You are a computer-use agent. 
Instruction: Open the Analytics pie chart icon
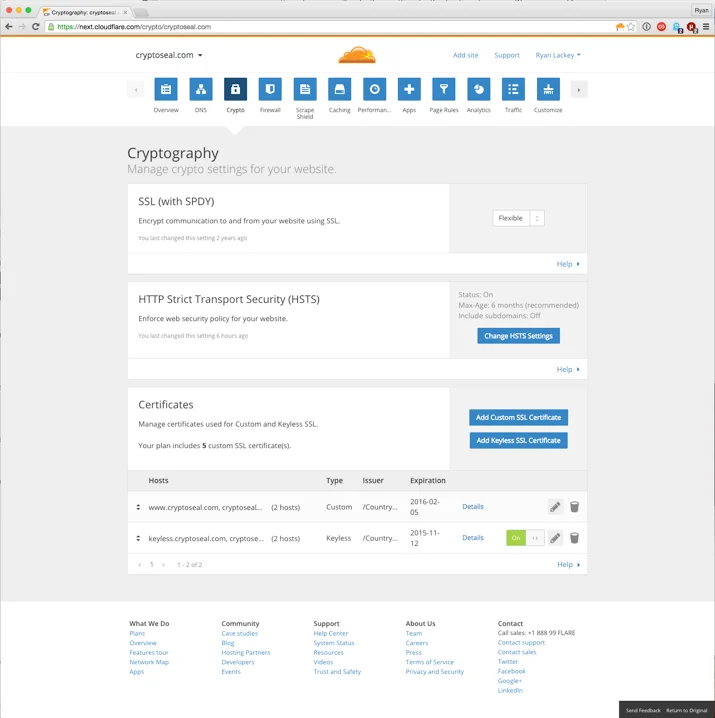point(479,89)
